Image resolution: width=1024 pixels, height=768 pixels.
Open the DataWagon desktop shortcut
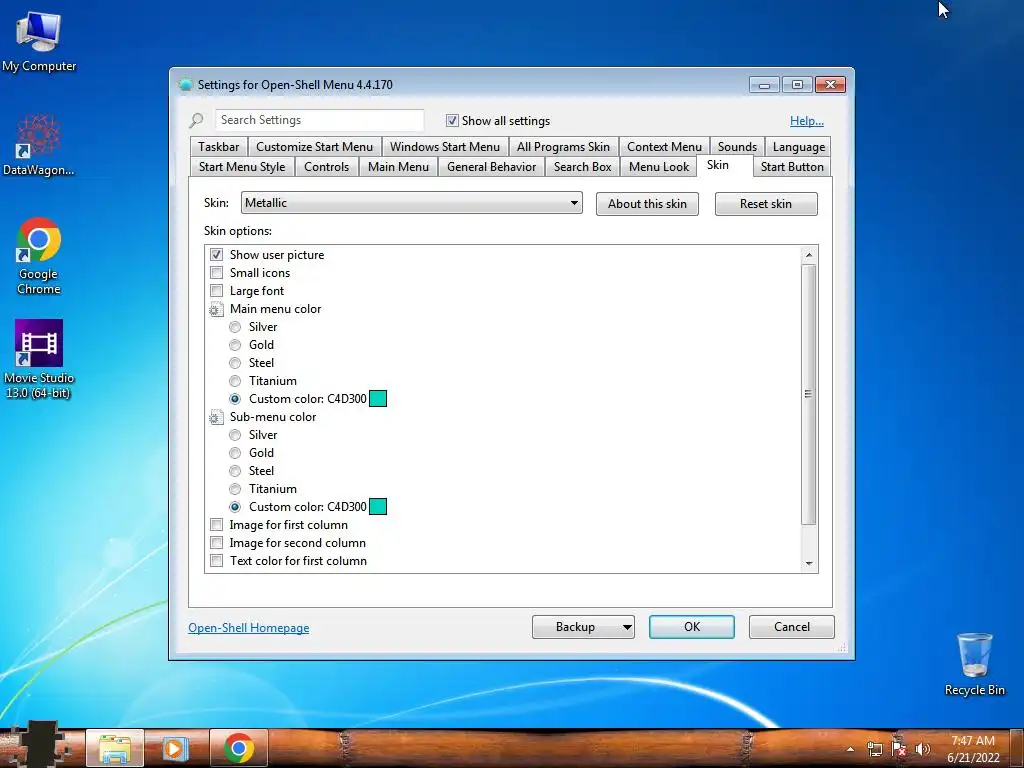(39, 145)
